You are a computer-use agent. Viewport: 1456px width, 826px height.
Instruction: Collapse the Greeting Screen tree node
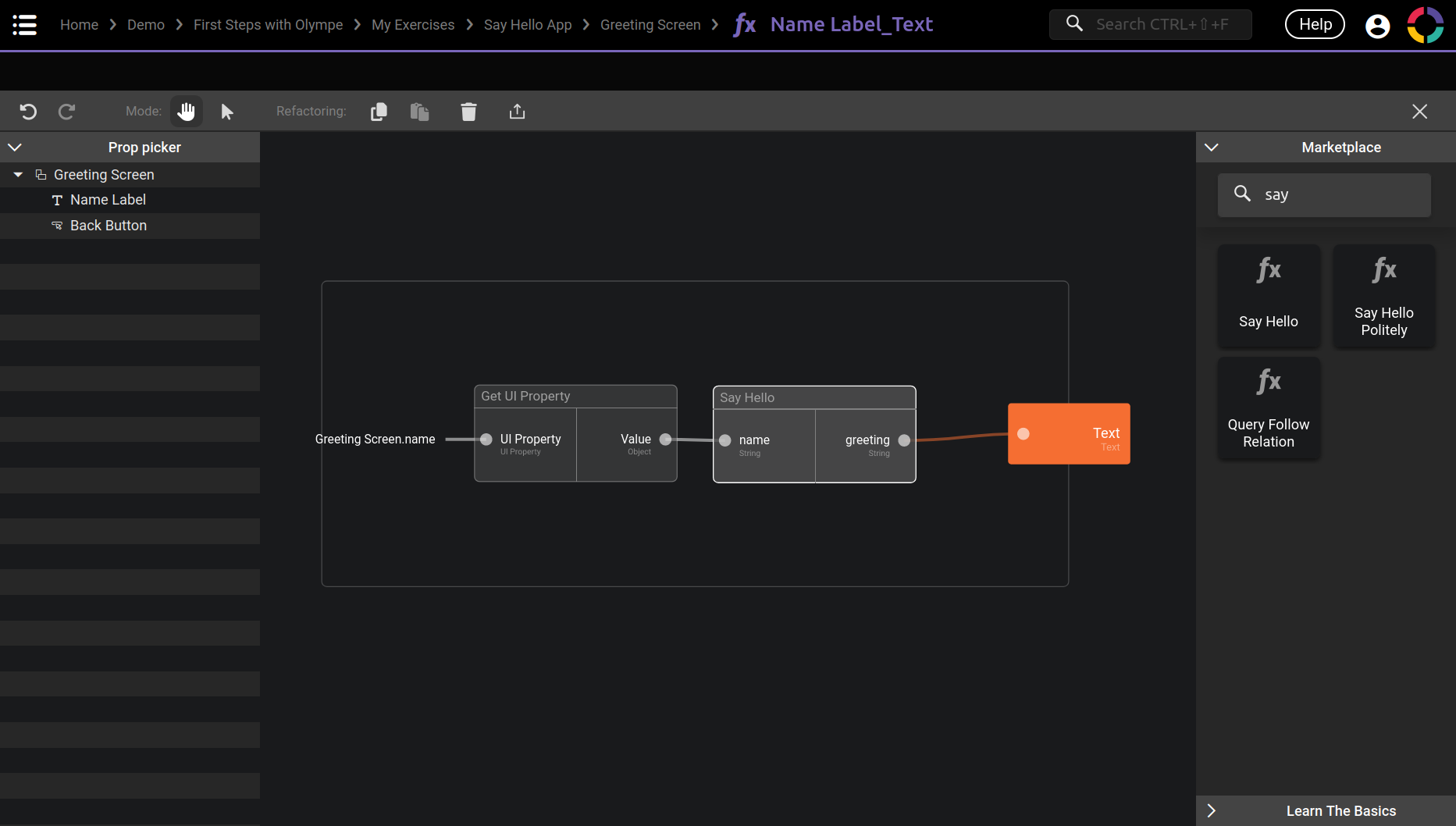pos(18,175)
